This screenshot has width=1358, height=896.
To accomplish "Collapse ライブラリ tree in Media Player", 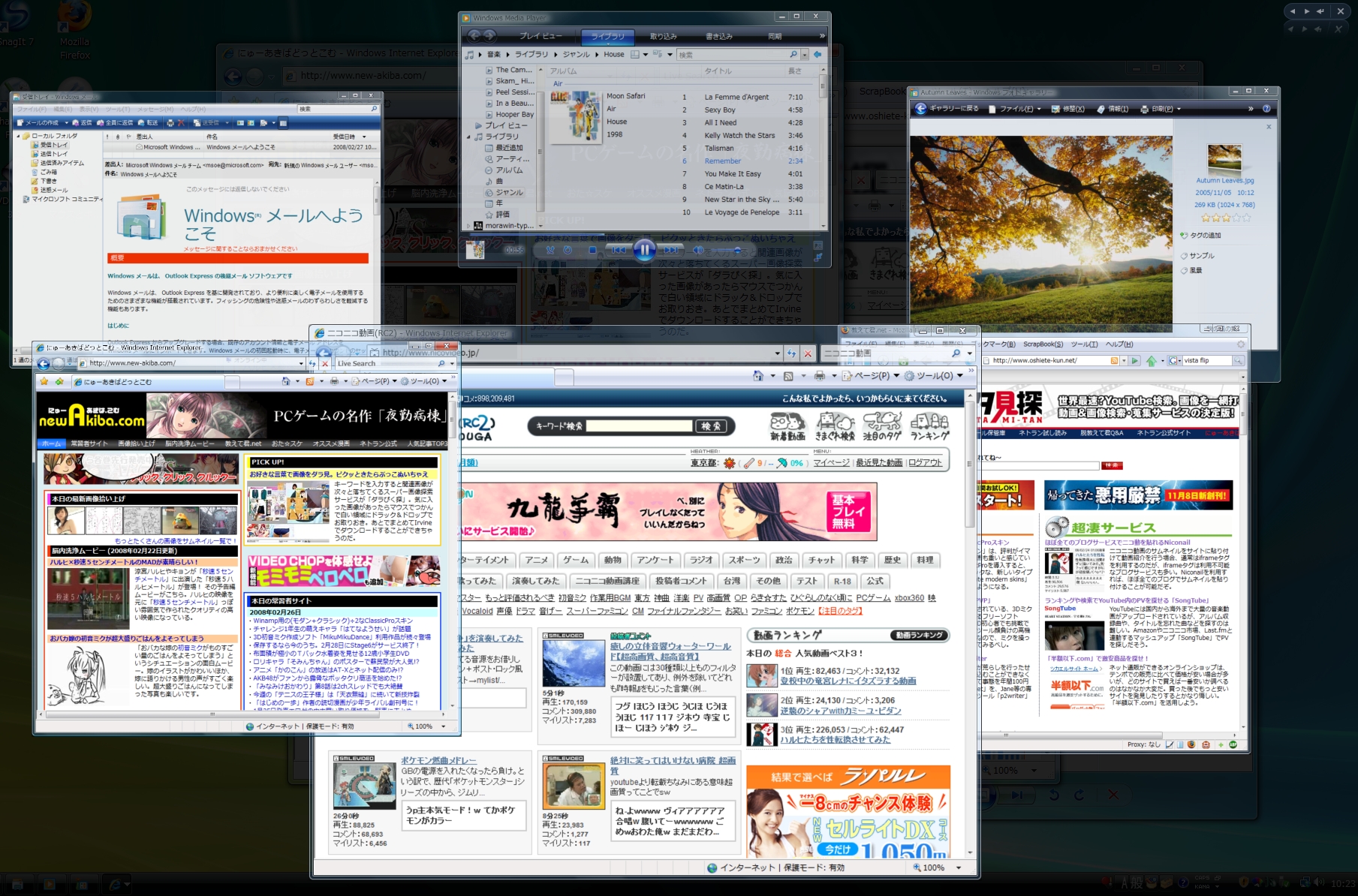I will click(x=469, y=137).
